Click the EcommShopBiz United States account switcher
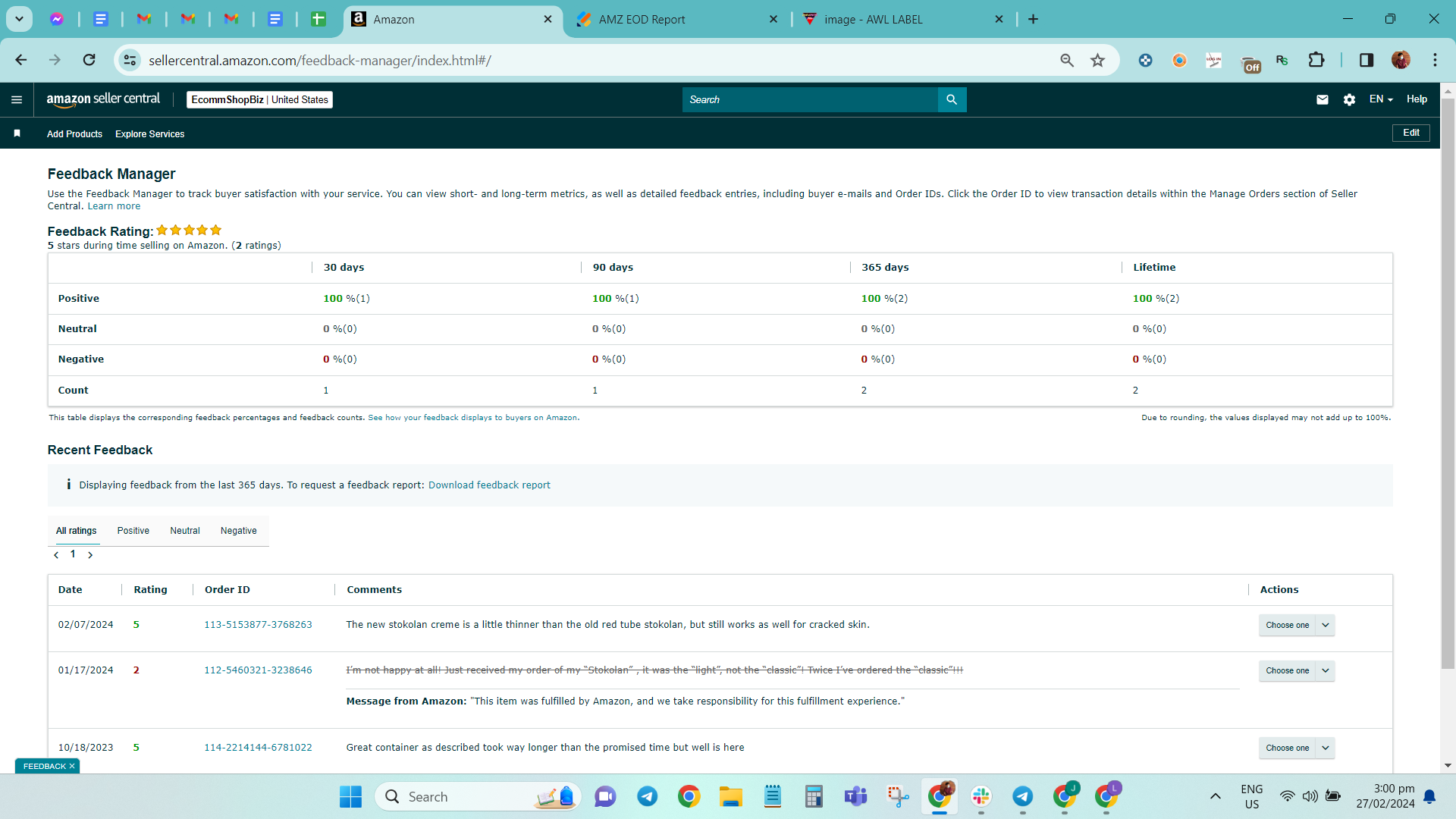1456x819 pixels. pyautogui.click(x=259, y=99)
